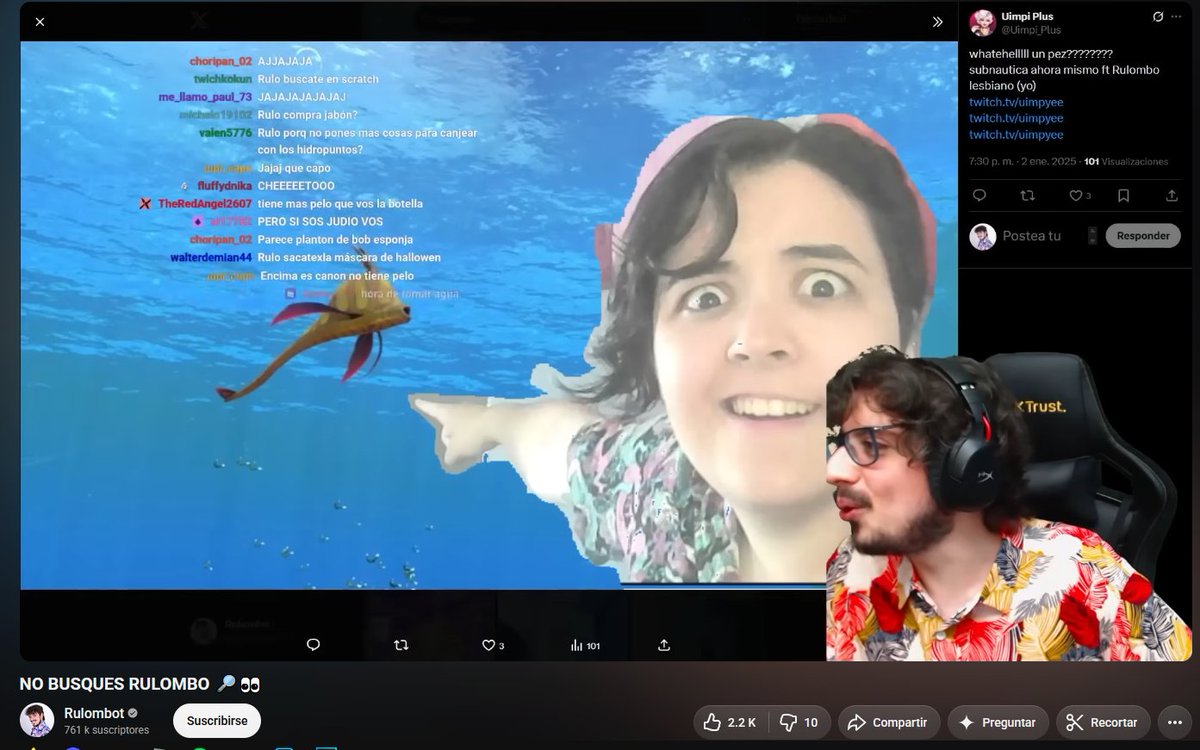Viewport: 1200px width, 750px height.
Task: Click chat username TheRedAngel2607
Action: 204,204
